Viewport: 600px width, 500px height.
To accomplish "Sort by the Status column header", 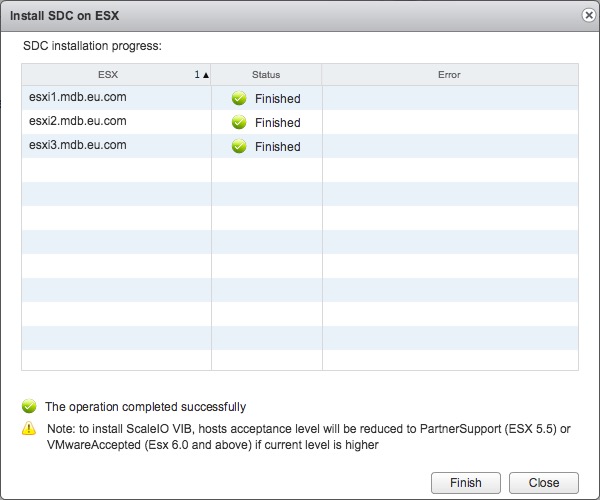I will [x=266, y=75].
